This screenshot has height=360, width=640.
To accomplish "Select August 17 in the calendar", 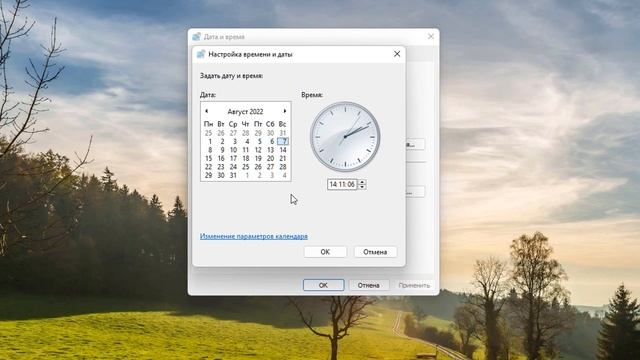I will [x=233, y=158].
